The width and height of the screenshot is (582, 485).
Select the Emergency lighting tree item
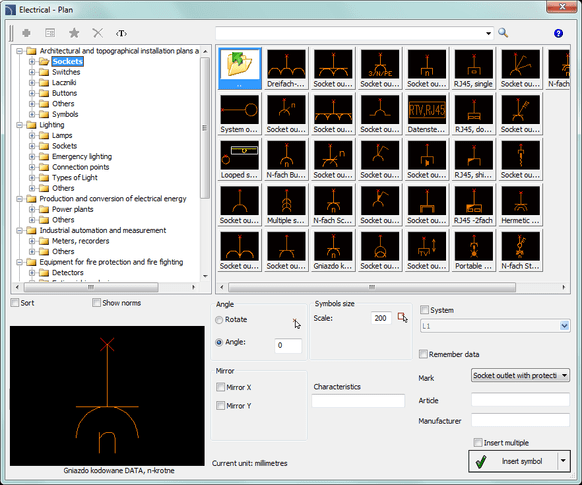pyautogui.click(x=82, y=157)
